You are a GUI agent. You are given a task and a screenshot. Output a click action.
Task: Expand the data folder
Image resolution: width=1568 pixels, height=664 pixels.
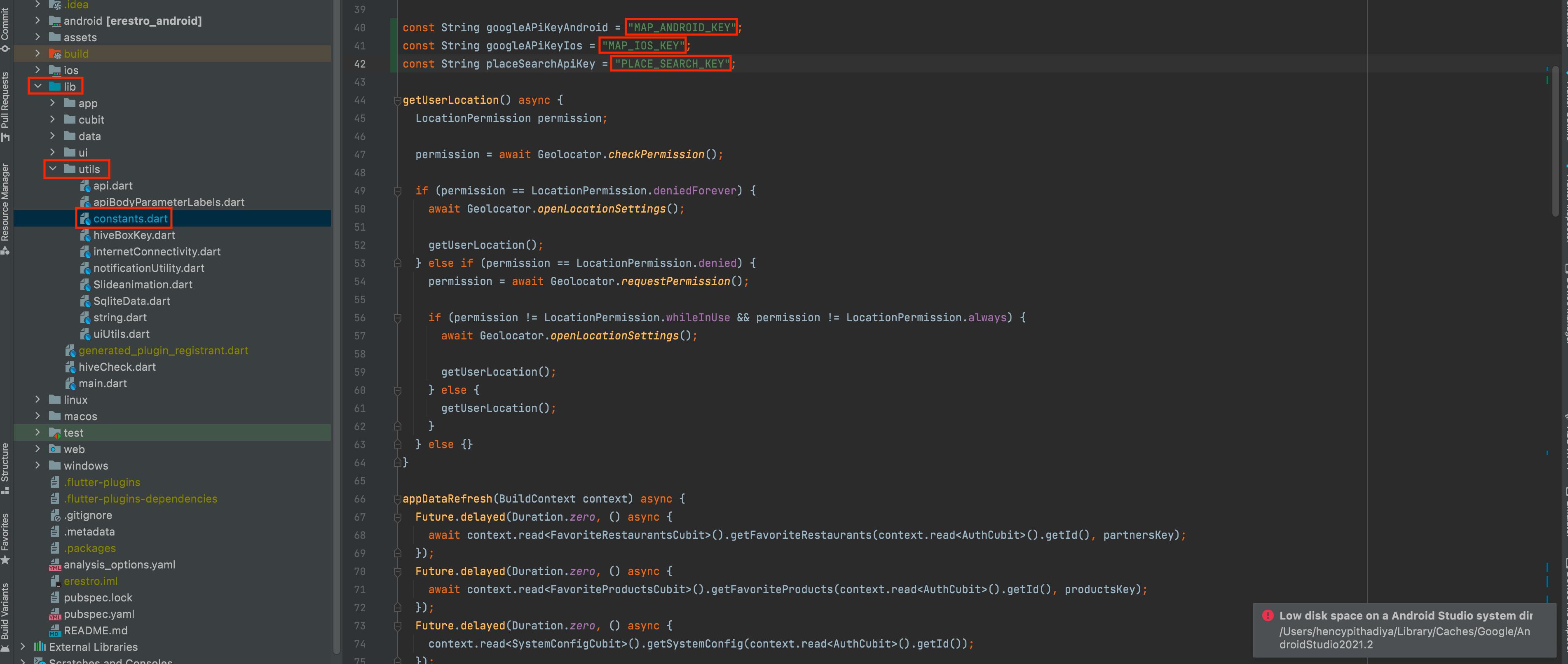click(52, 136)
